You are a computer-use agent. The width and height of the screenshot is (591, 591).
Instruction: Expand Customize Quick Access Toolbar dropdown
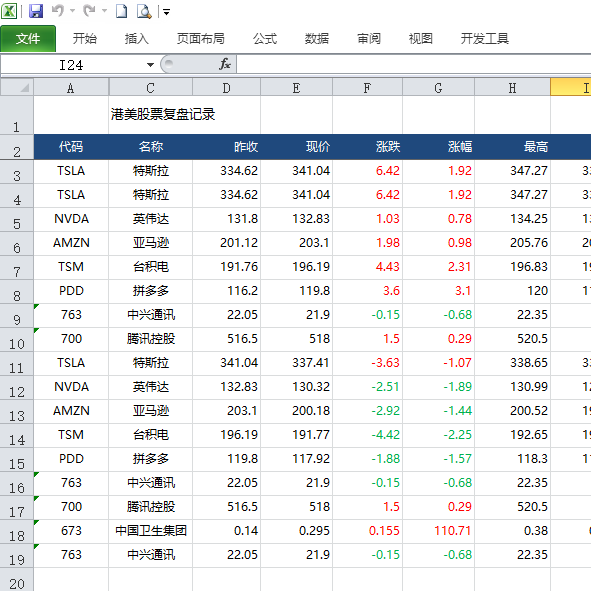166,12
